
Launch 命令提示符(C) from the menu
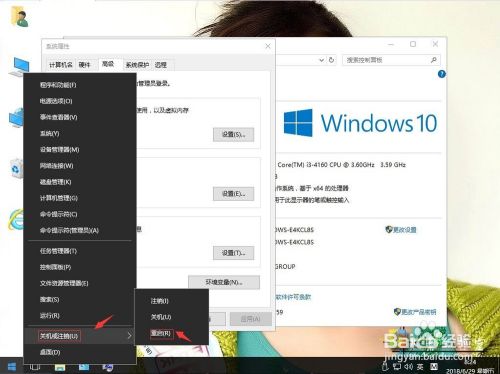tap(80, 214)
